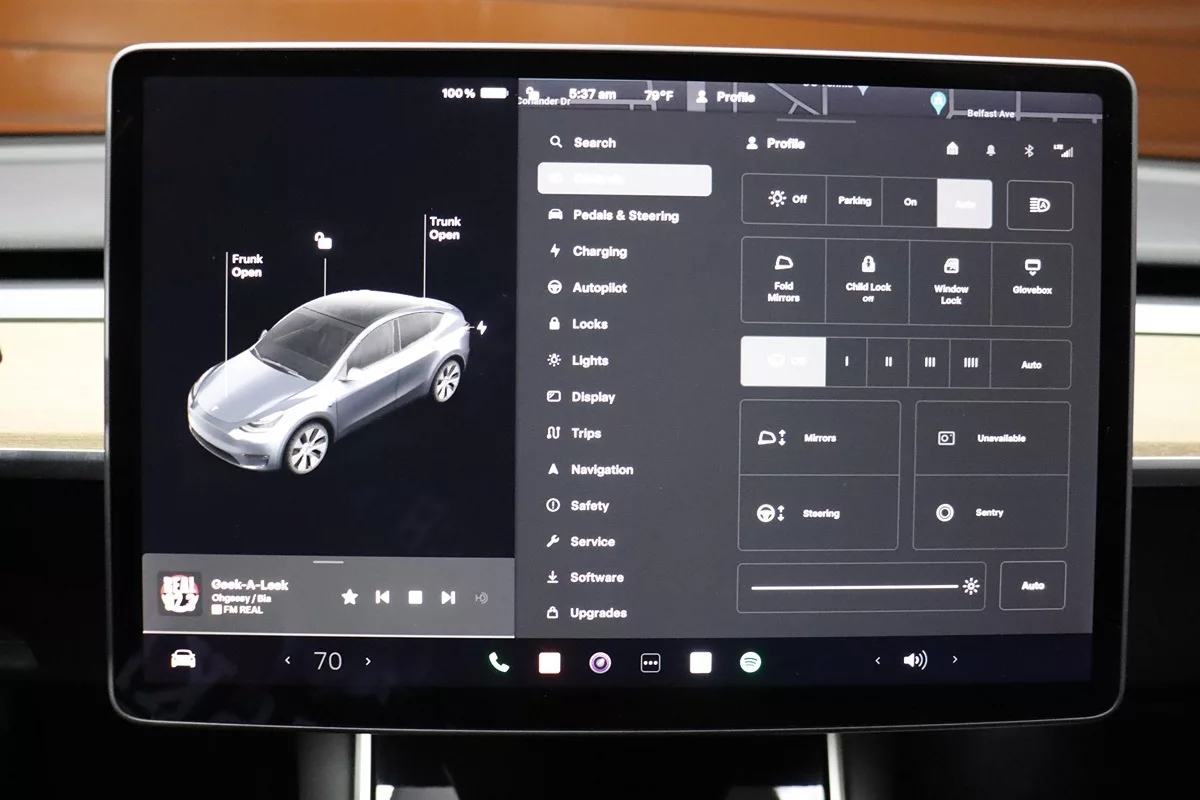Image resolution: width=1200 pixels, height=800 pixels.
Task: Favorite the current radio station with star
Action: [x=349, y=597]
